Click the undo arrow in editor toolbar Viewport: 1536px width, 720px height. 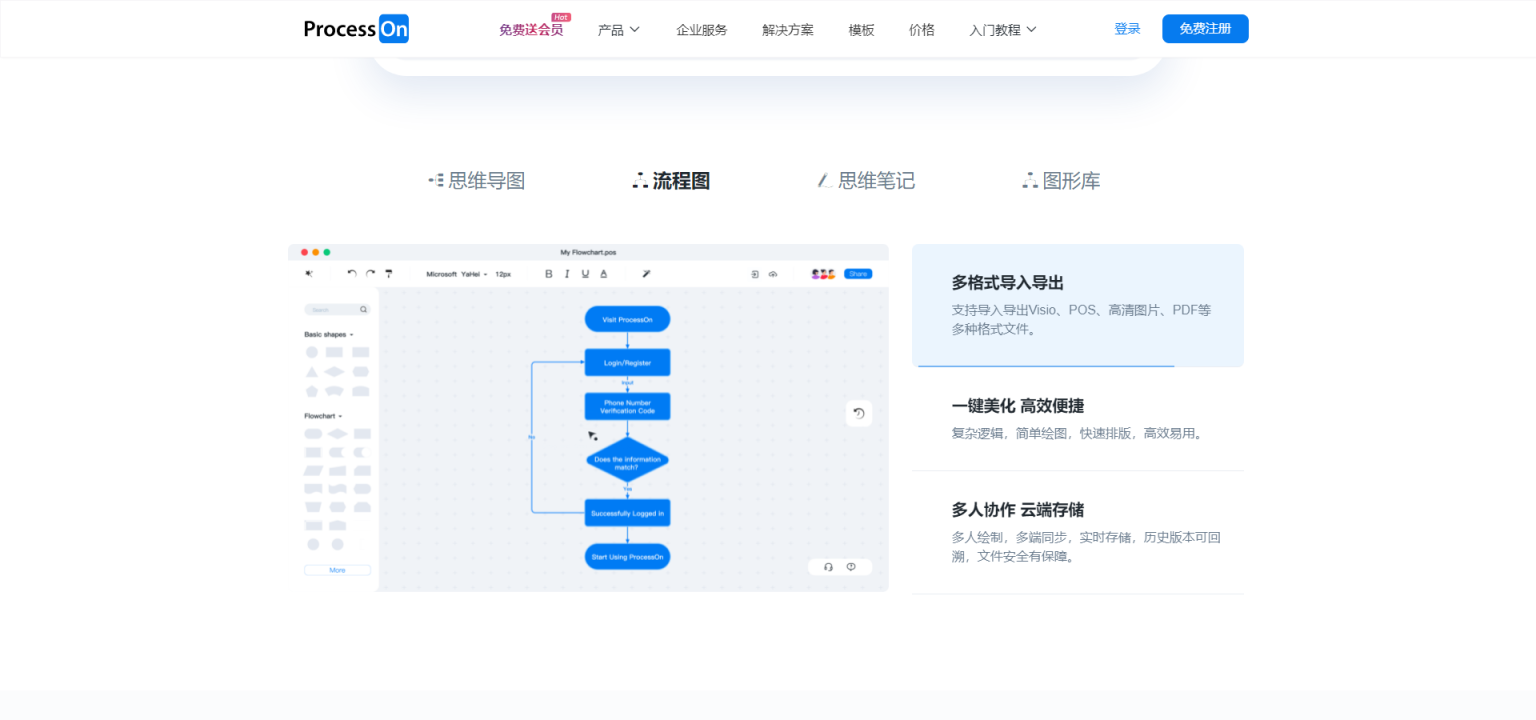(351, 273)
